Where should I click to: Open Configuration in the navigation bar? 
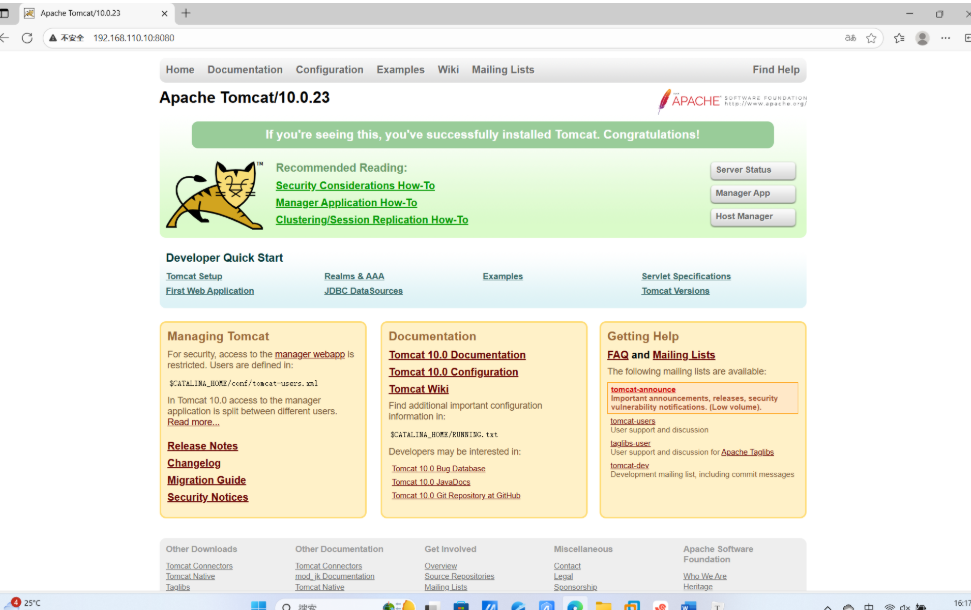click(329, 70)
